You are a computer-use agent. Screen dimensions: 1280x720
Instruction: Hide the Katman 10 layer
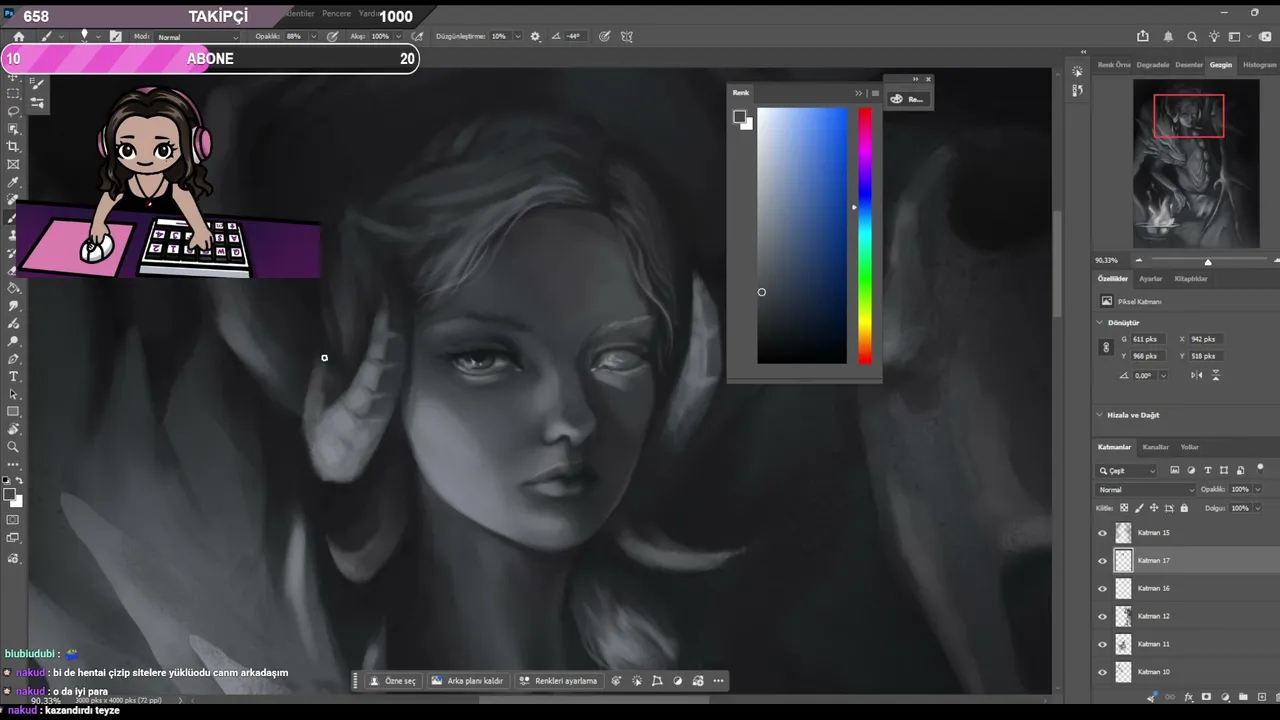[x=1103, y=673]
